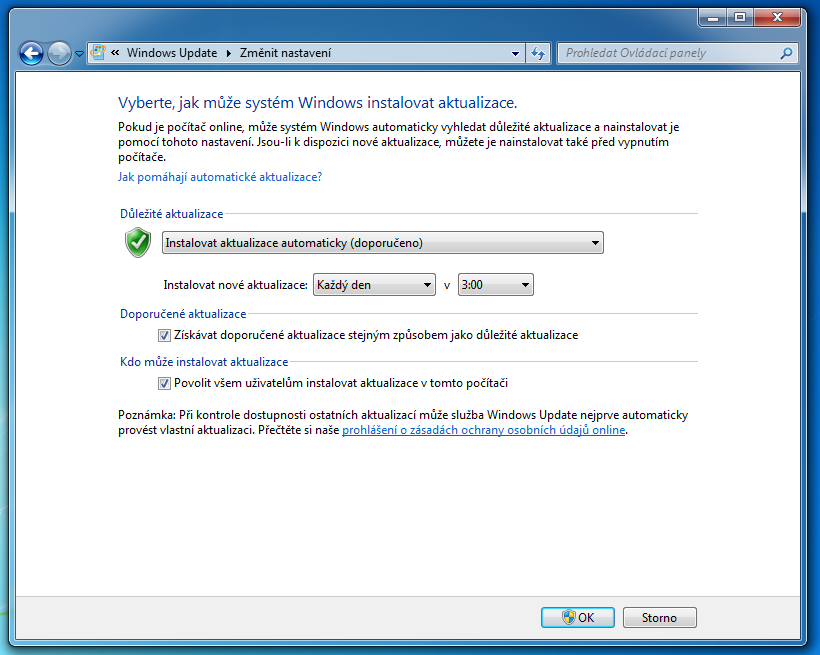Confirm settings with the OK button
The width and height of the screenshot is (820, 655).
[x=578, y=618]
